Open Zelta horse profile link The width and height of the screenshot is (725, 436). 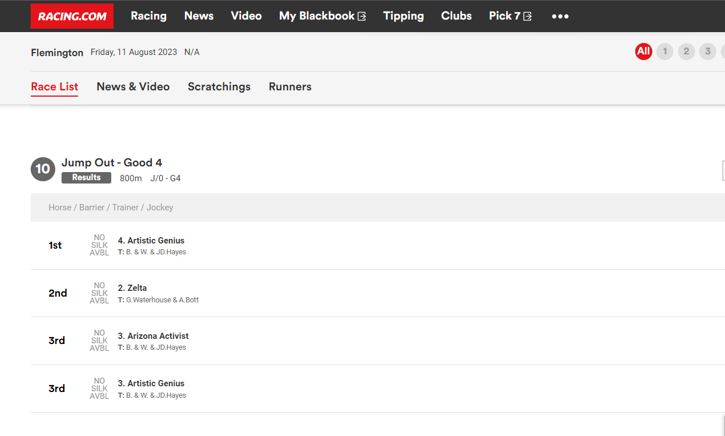click(136, 288)
